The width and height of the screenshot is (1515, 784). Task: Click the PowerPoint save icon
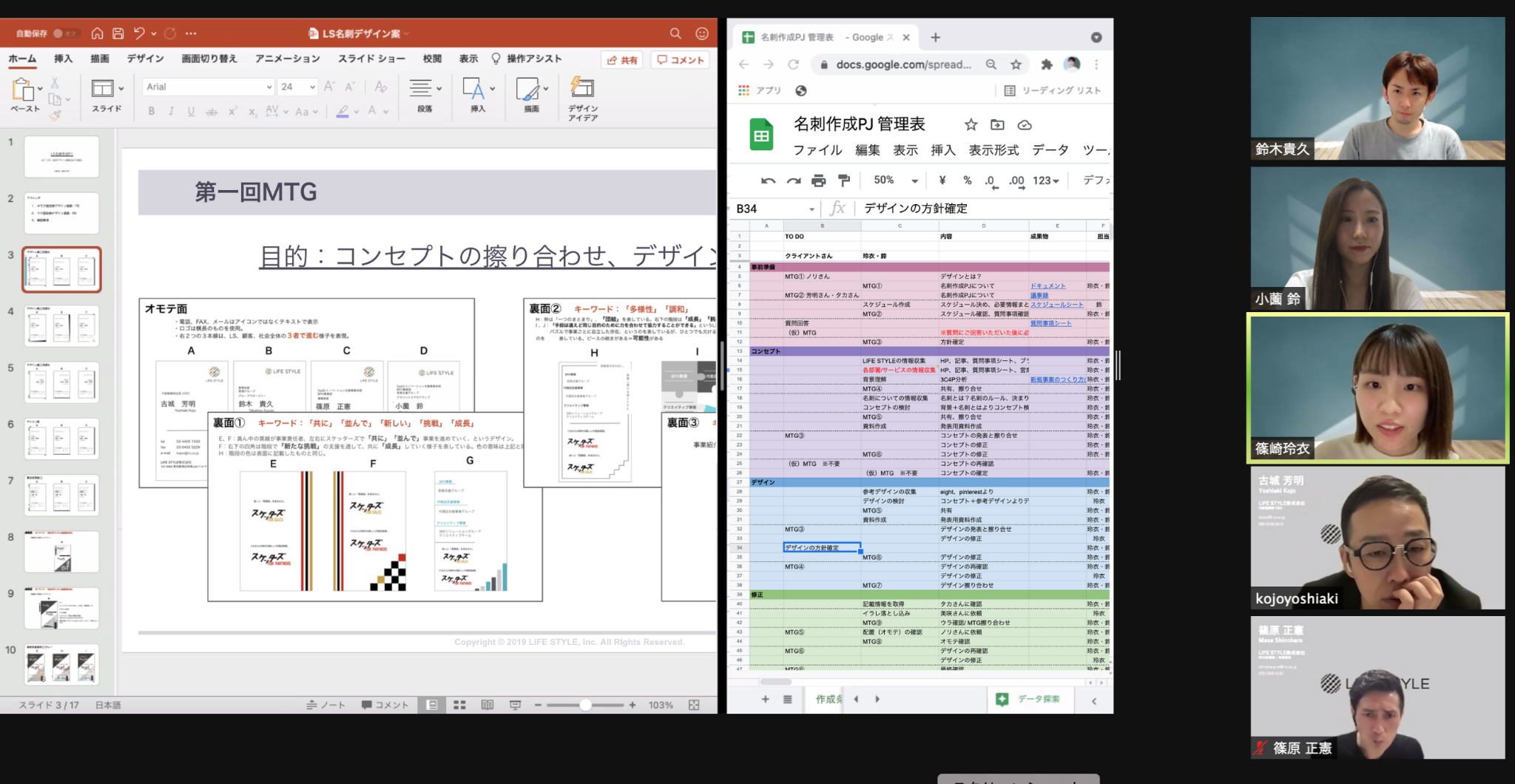coord(118,33)
